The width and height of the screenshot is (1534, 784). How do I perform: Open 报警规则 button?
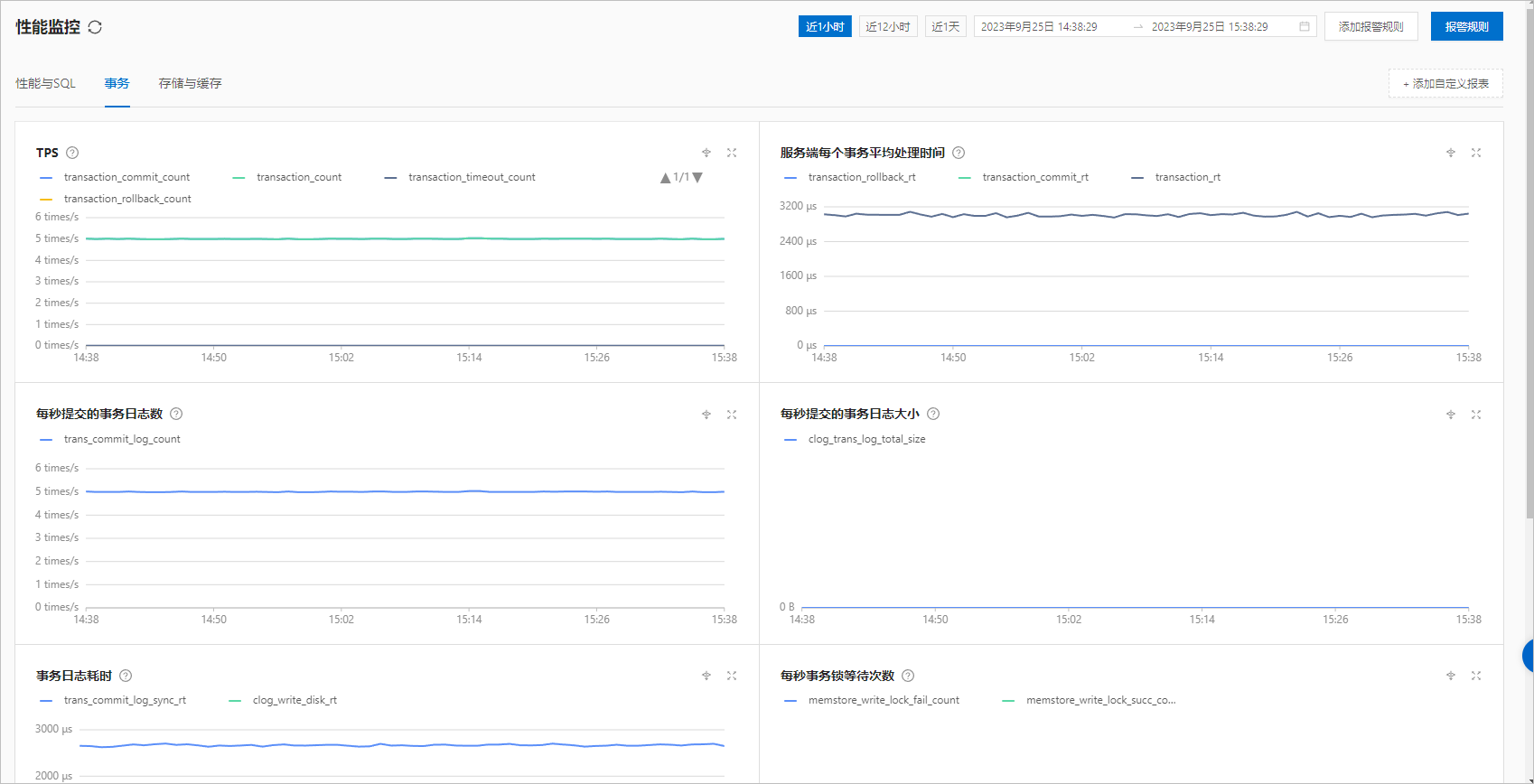tap(1467, 27)
